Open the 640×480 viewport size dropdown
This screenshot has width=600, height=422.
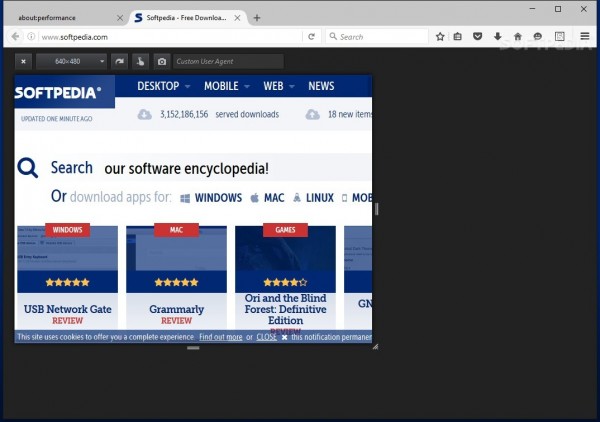coord(71,61)
